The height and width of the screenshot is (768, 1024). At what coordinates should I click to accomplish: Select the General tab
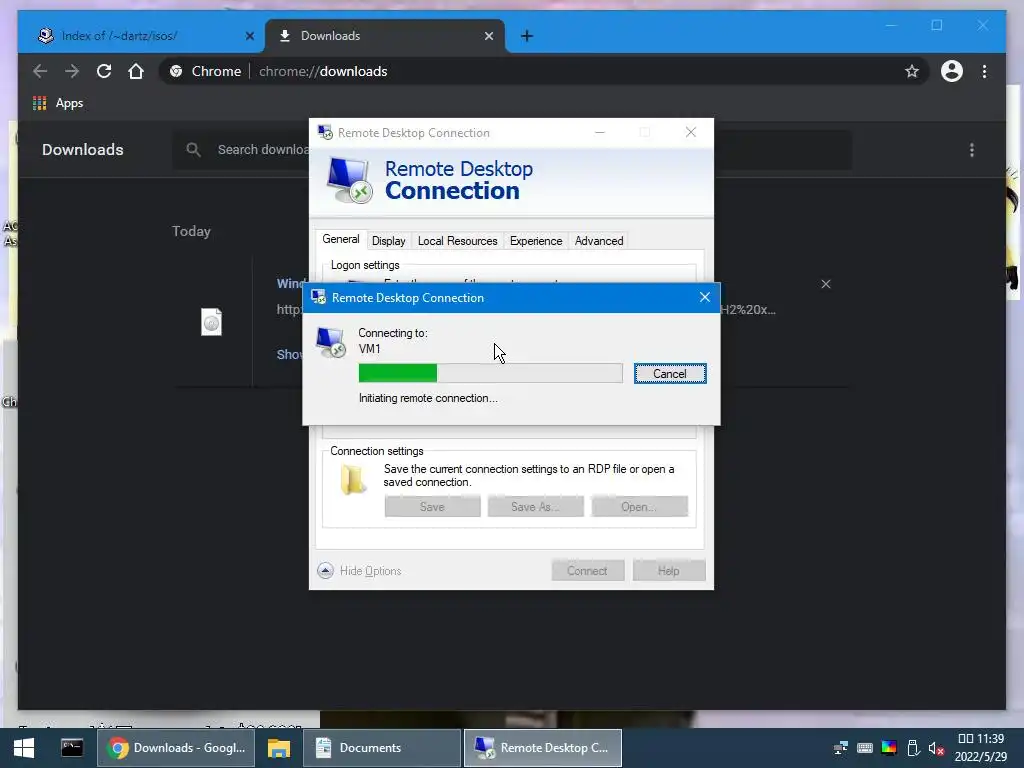(340, 239)
